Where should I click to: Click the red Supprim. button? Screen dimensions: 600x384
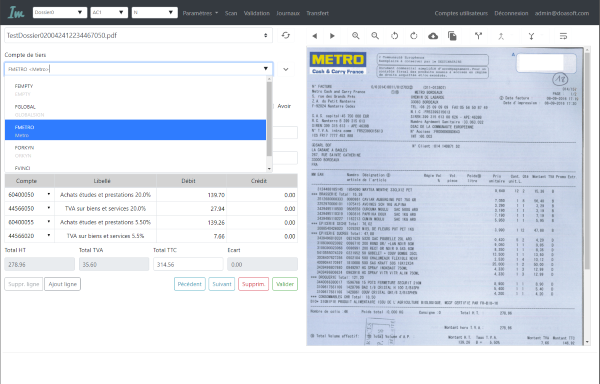pos(253,284)
